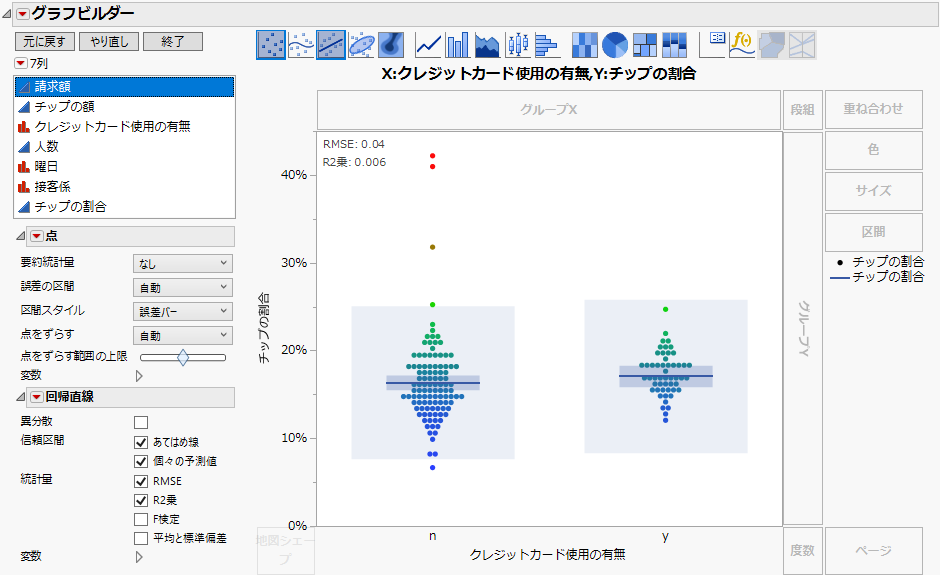
Task: Open the 要約統計量 dropdown
Action: [x=182, y=263]
